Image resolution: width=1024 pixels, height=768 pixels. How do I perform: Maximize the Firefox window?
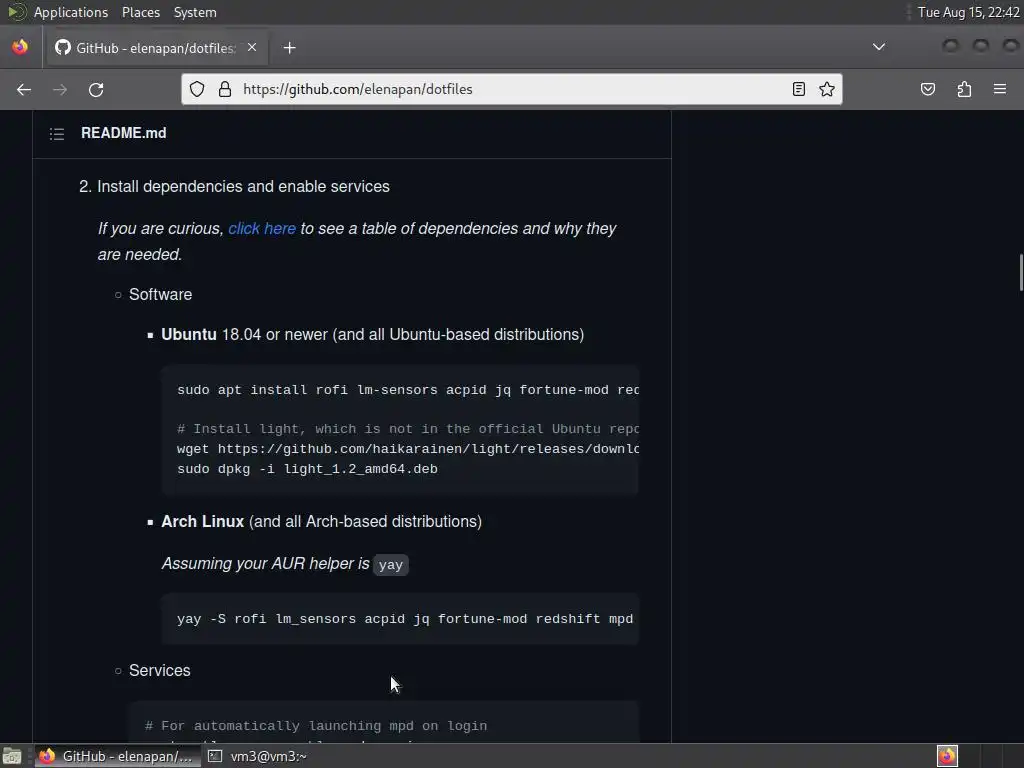[981, 45]
